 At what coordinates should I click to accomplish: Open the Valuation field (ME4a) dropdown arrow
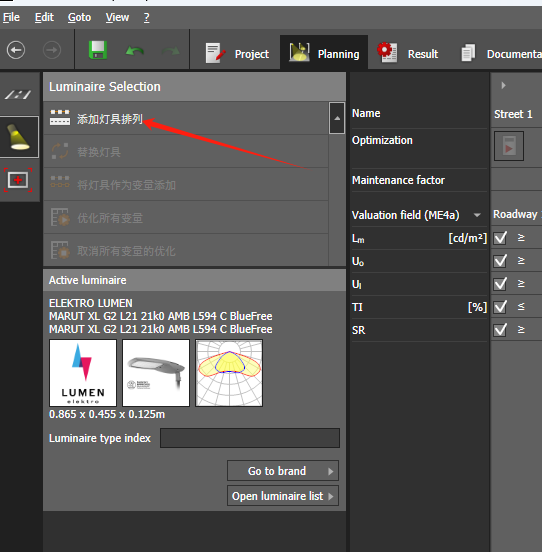point(477,215)
